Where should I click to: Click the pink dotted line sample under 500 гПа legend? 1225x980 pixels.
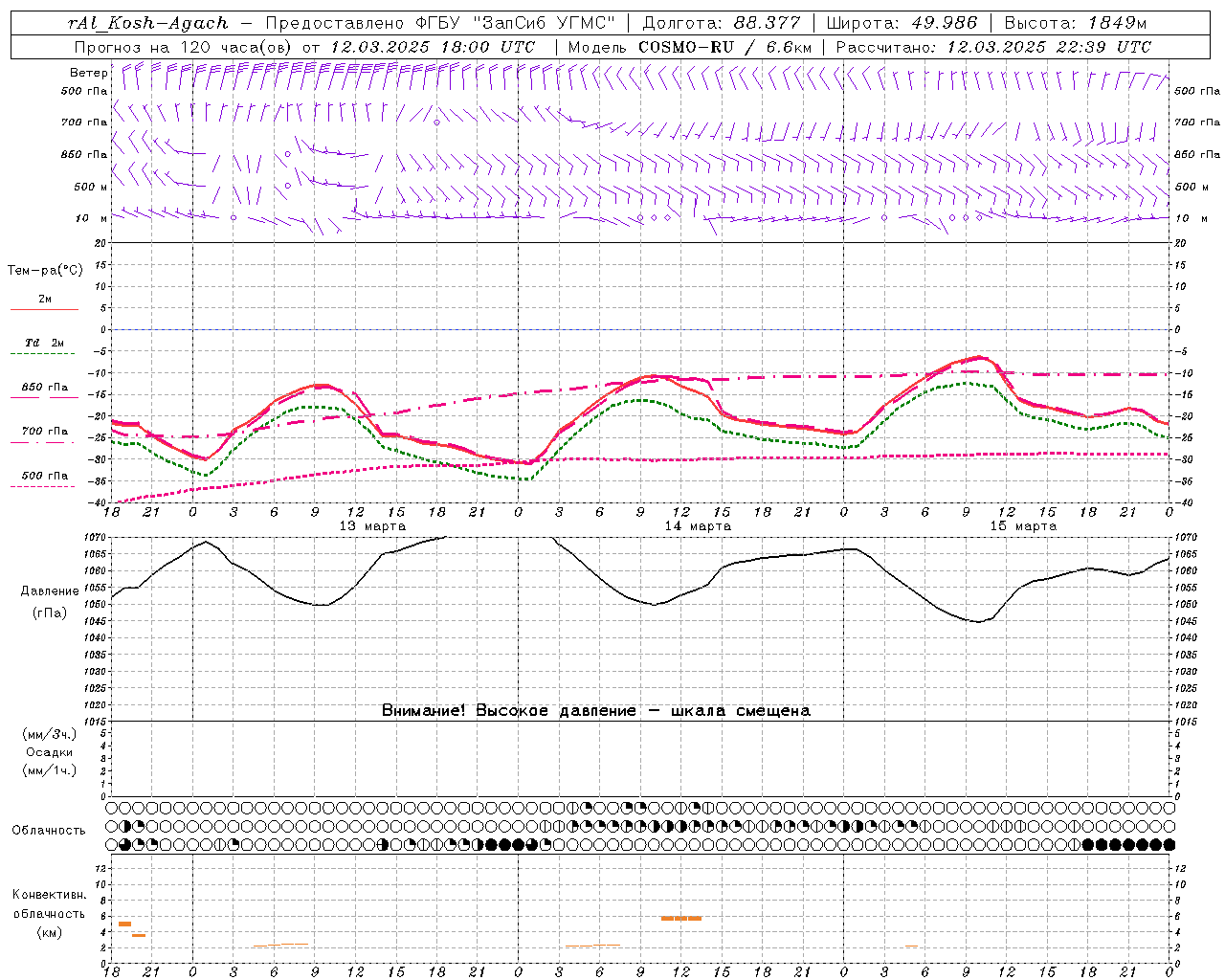click(44, 487)
